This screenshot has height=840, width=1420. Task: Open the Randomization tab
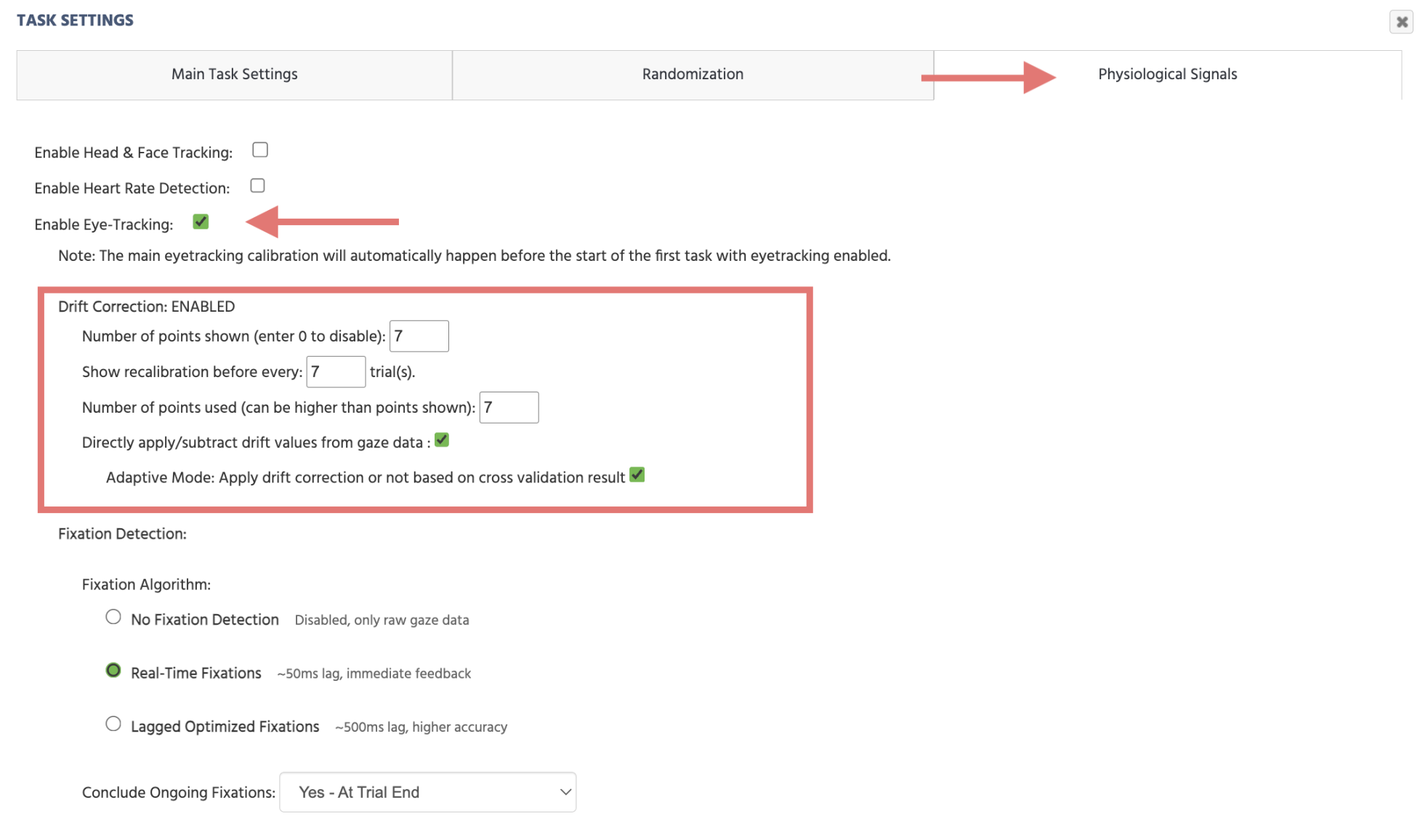point(692,73)
